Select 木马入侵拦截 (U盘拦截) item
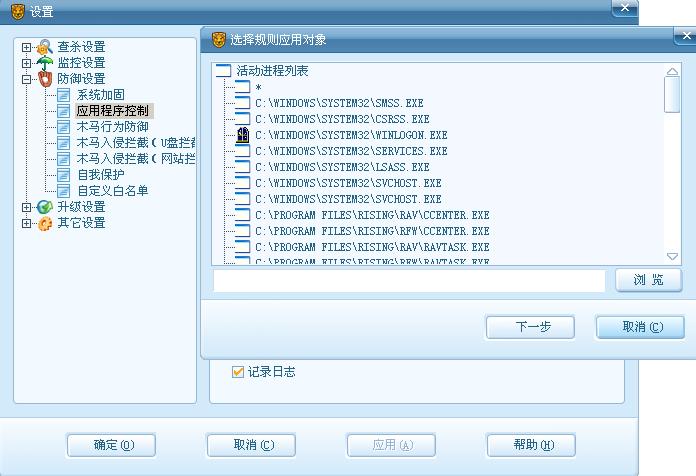The width and height of the screenshot is (696, 476). tap(136, 143)
